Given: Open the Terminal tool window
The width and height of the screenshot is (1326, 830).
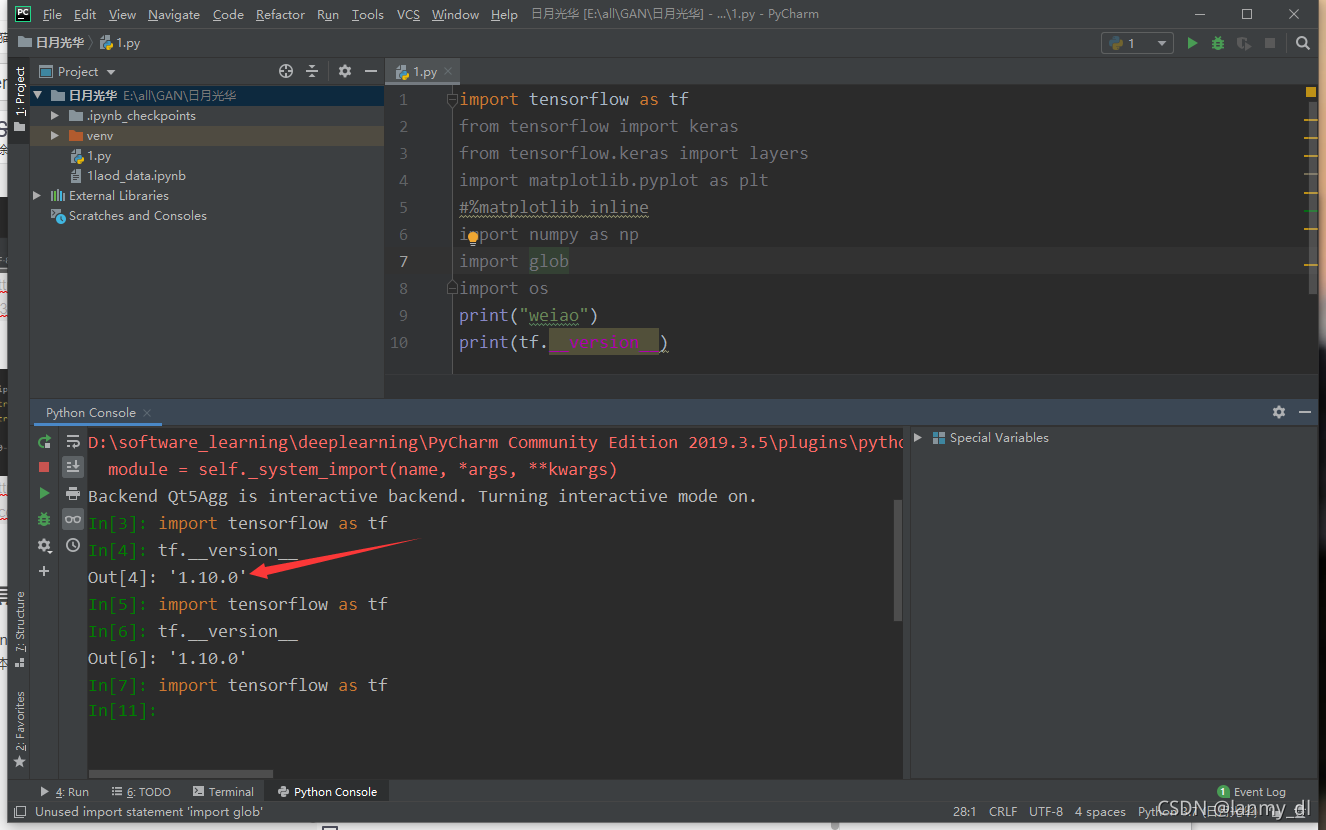Looking at the screenshot, I should click(x=224, y=792).
